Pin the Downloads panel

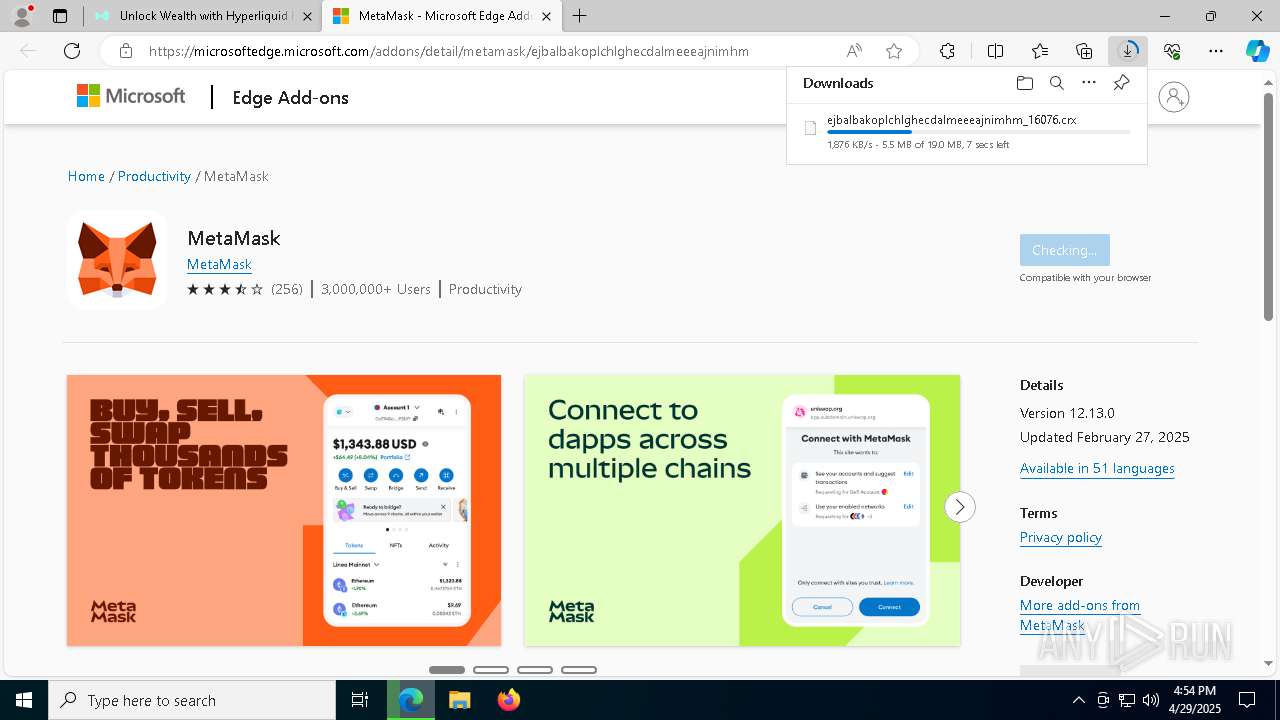click(x=1122, y=83)
